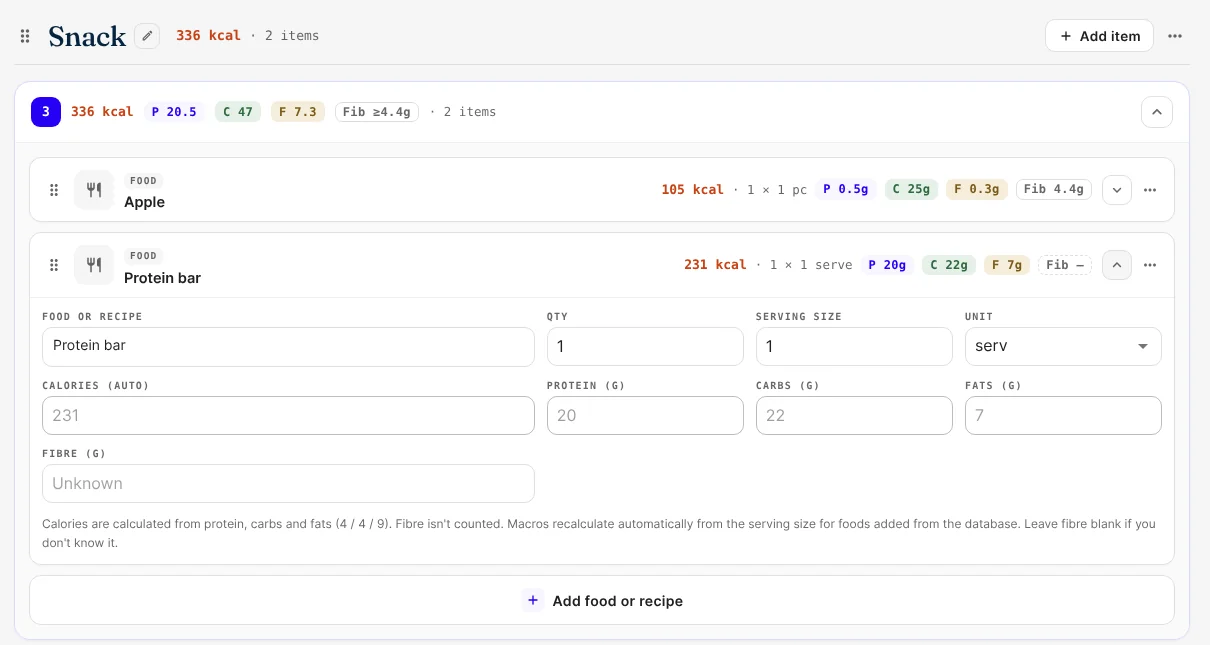Click the Snack header 336 kcal total
Image resolution: width=1210 pixels, height=645 pixels.
(208, 36)
